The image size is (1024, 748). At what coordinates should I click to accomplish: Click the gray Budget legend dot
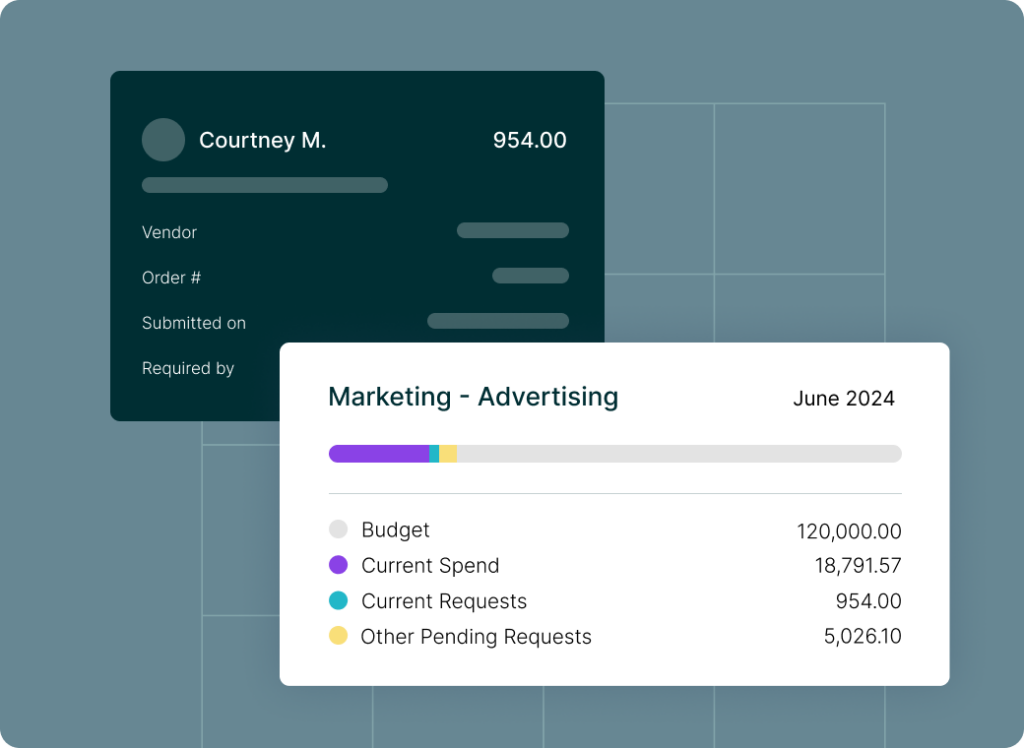pyautogui.click(x=338, y=529)
